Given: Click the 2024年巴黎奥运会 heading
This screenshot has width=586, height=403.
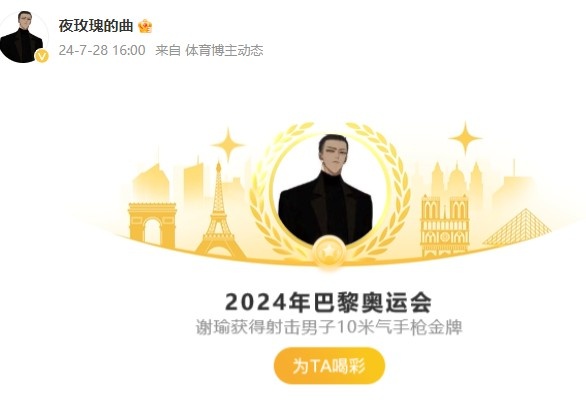Looking at the screenshot, I should 329,302.
